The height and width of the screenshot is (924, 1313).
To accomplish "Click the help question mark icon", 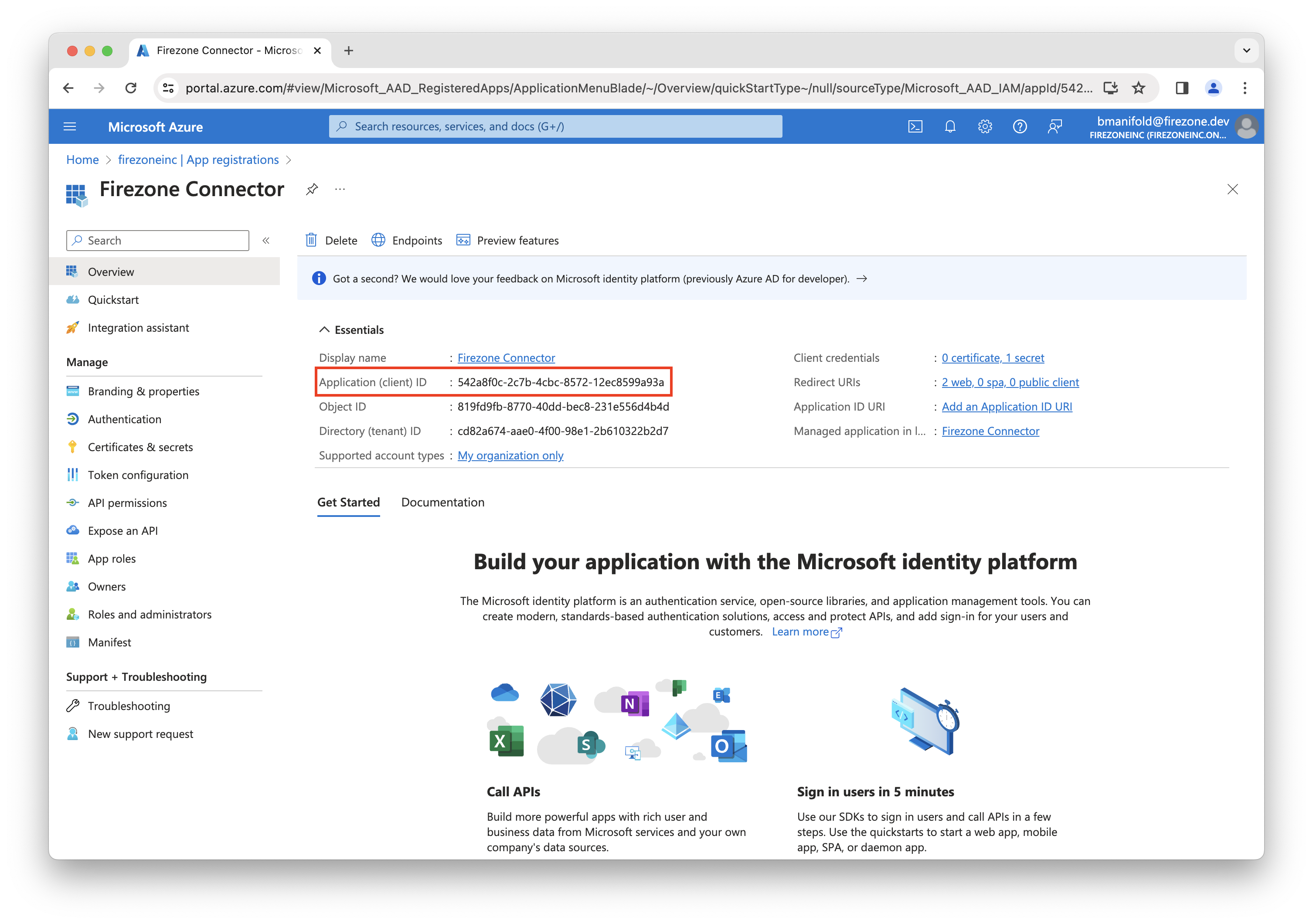I will click(1020, 126).
